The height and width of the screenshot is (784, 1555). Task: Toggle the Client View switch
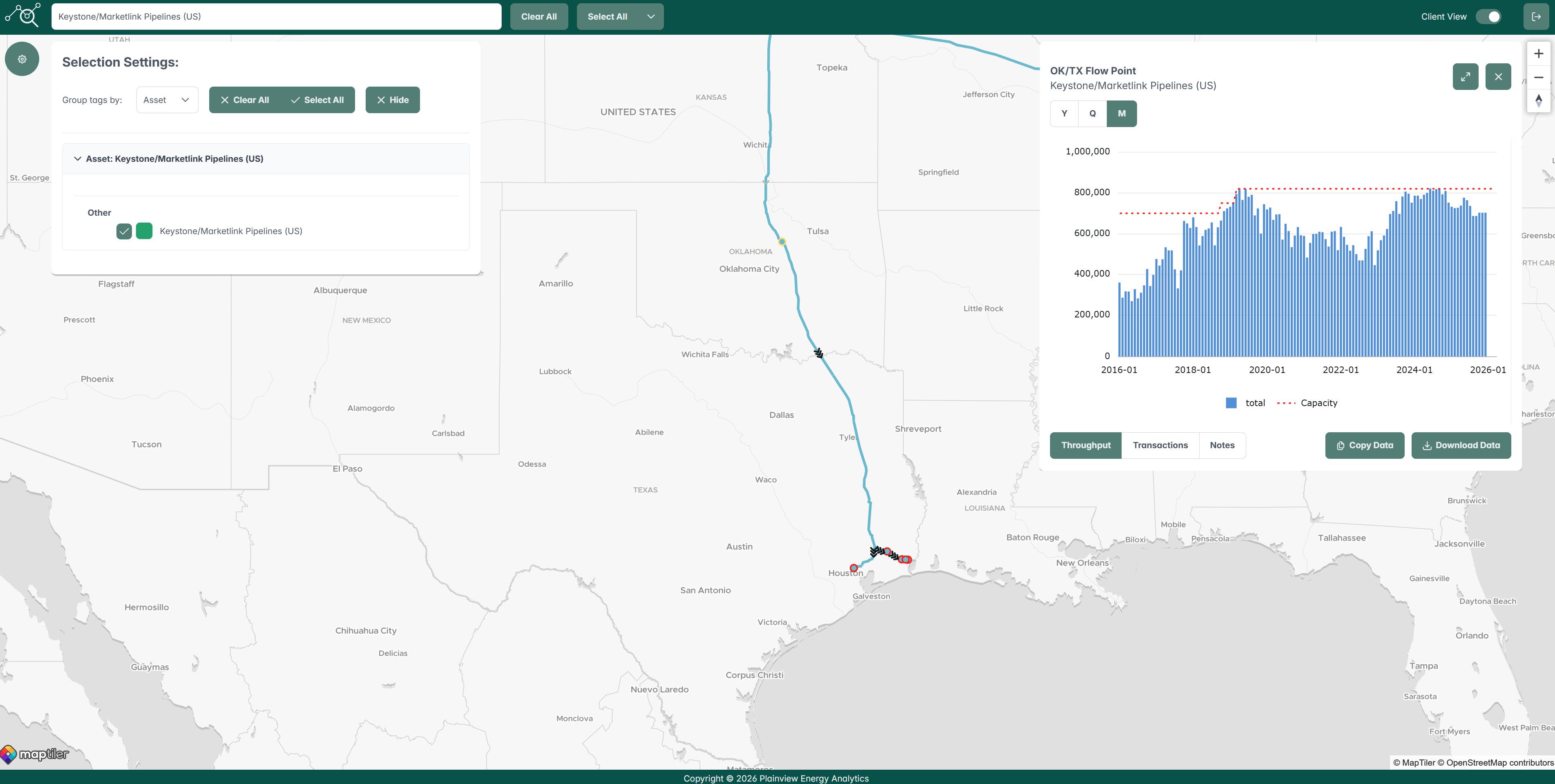coord(1488,17)
